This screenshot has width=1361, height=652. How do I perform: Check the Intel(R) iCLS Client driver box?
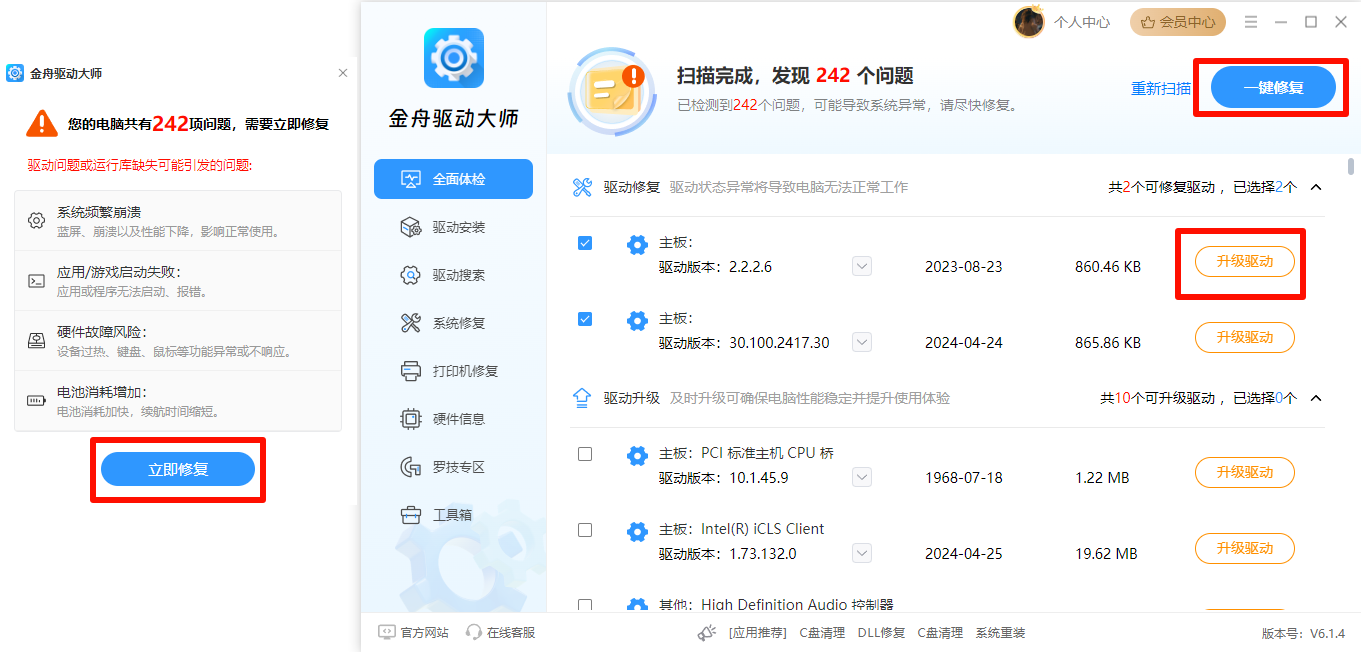[585, 530]
